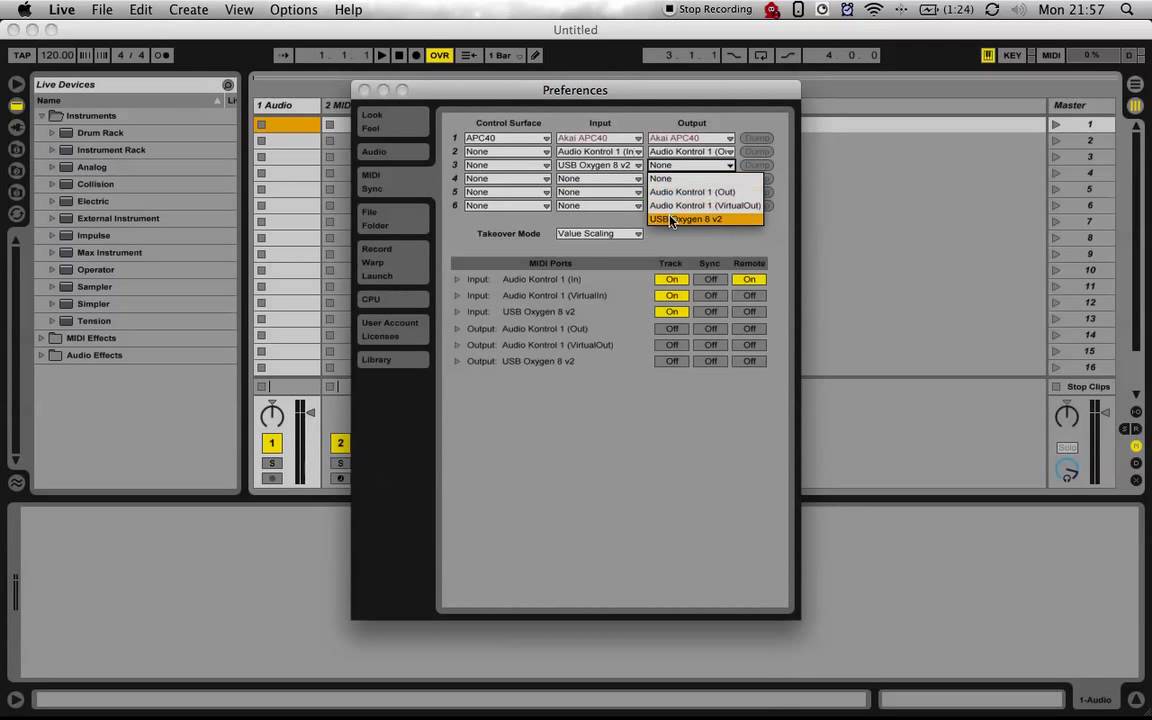Open the Record Warp Launch preferences tab
This screenshot has width=1152, height=720.
click(393, 262)
